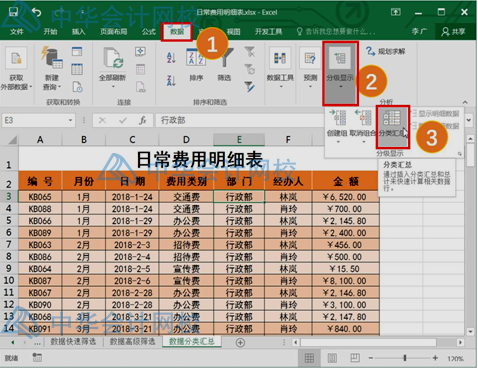
Task: Sort descending with Z-A icon
Action: [171, 81]
